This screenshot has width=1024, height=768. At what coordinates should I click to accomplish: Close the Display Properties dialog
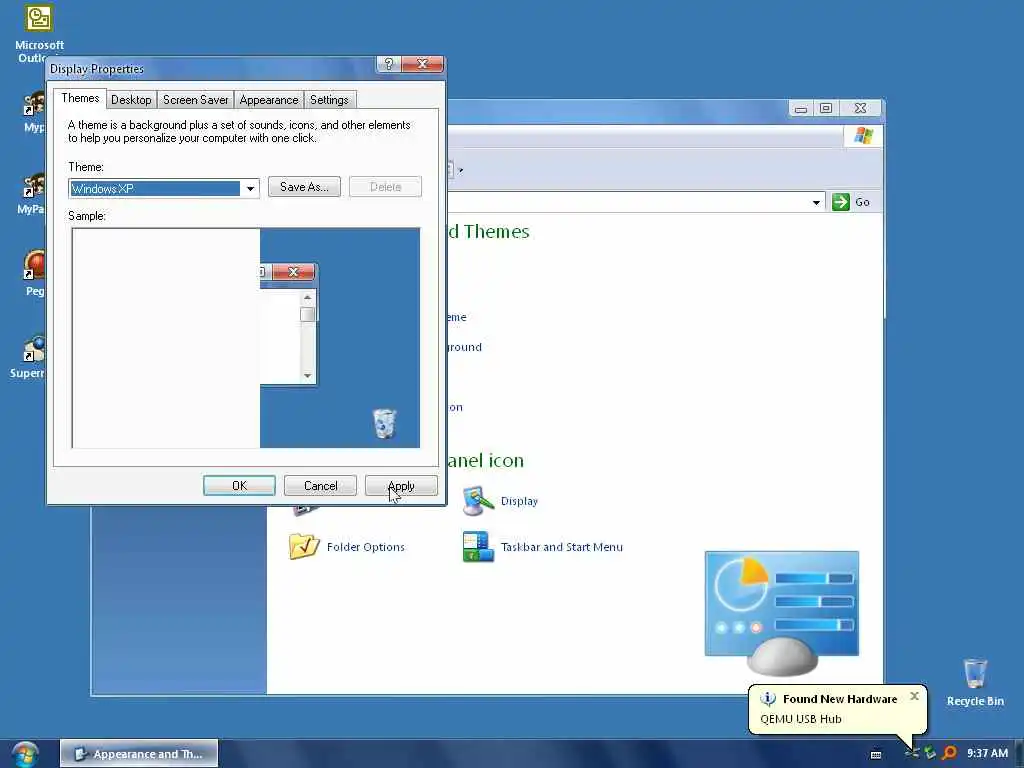point(423,64)
